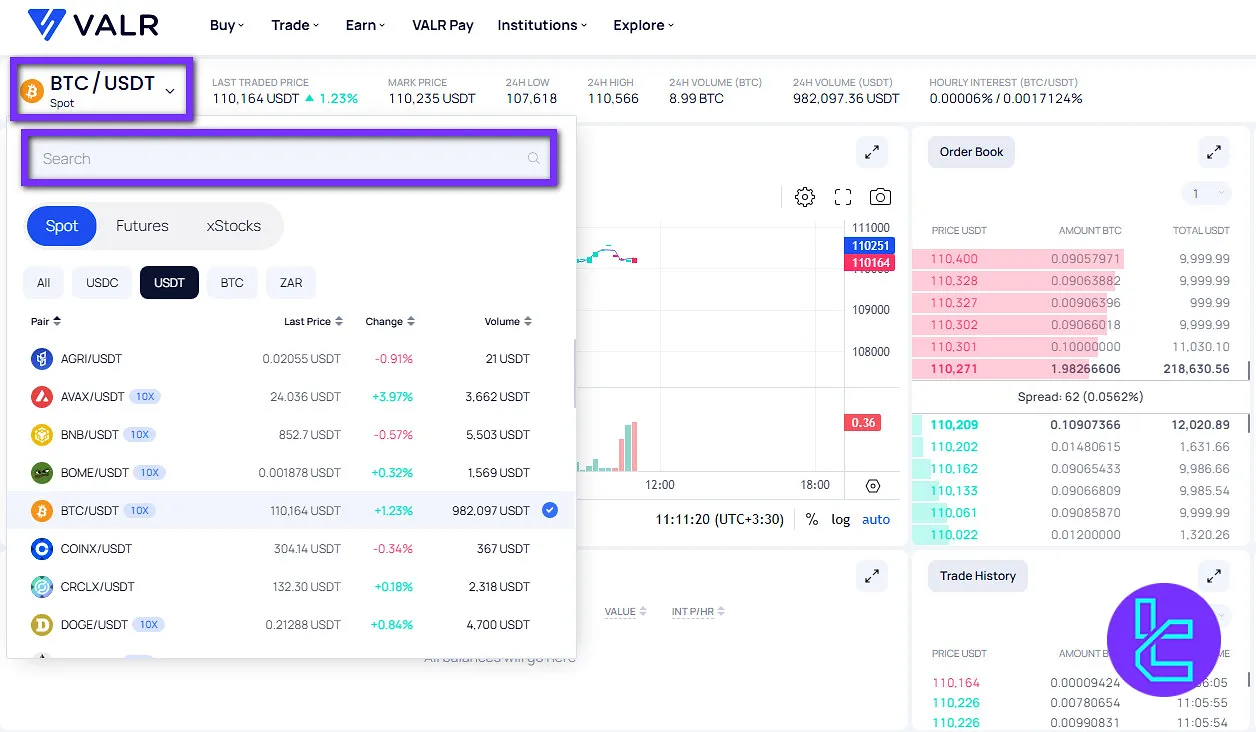Filter pairs by USDC

coord(102,283)
